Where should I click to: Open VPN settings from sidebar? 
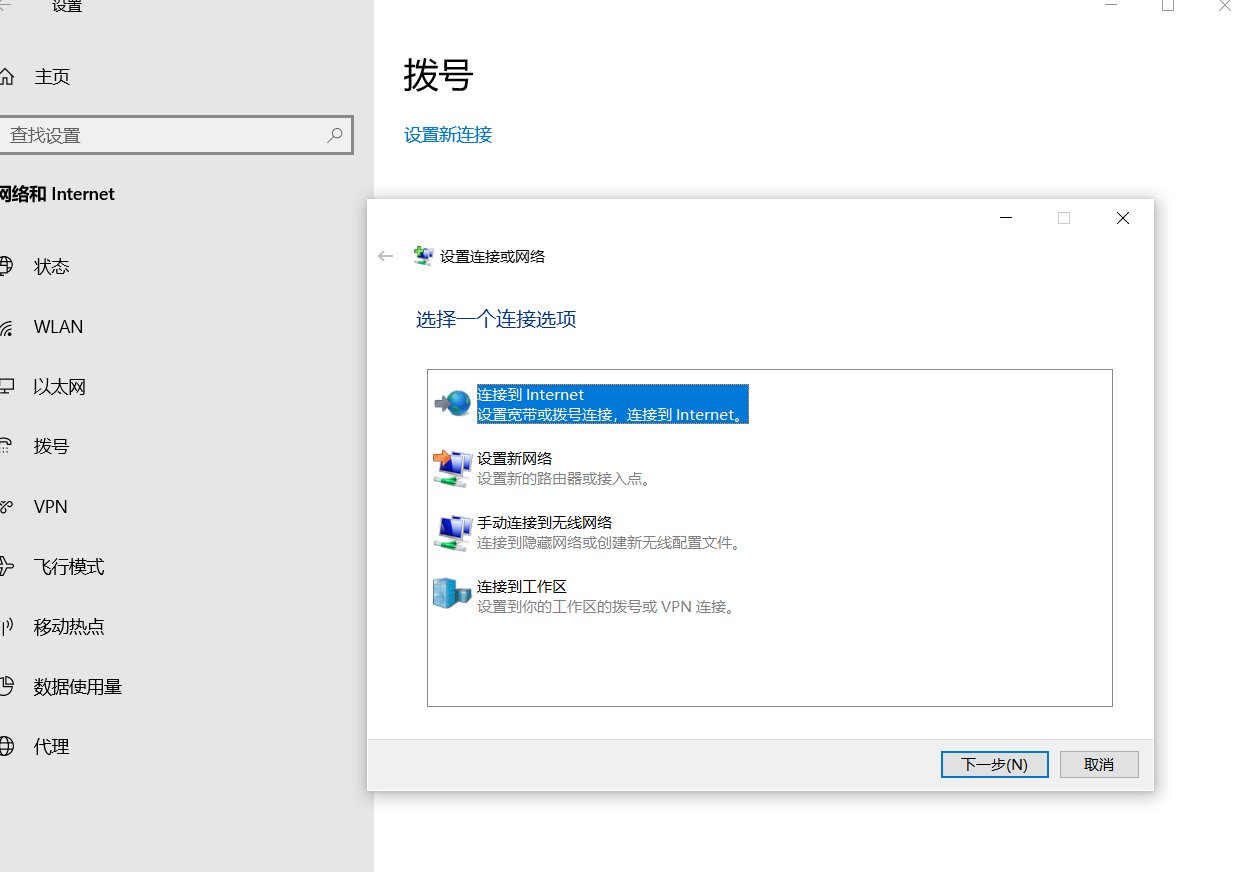point(50,506)
